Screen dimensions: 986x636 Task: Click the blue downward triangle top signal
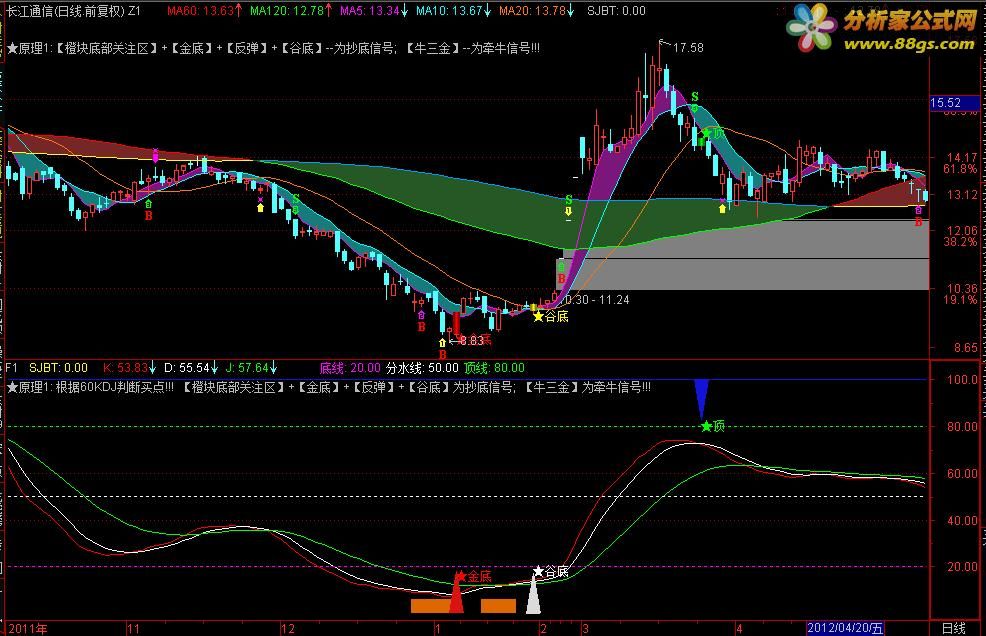pos(702,399)
